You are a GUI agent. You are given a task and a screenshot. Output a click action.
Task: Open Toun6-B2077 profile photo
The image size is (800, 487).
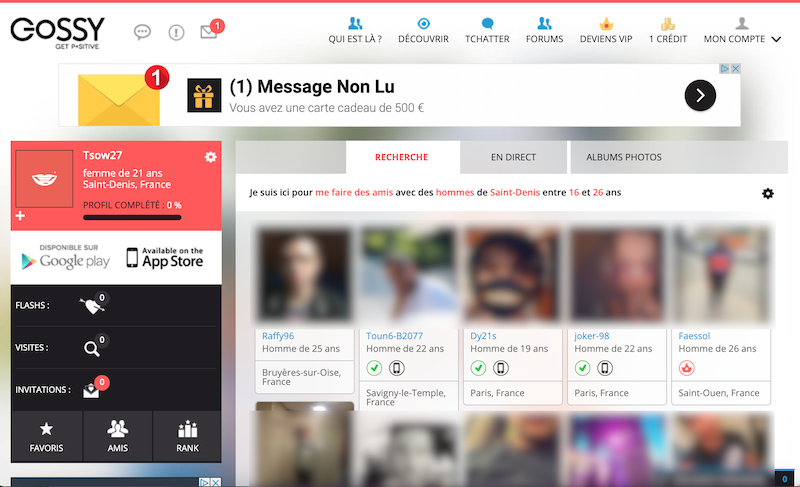409,275
